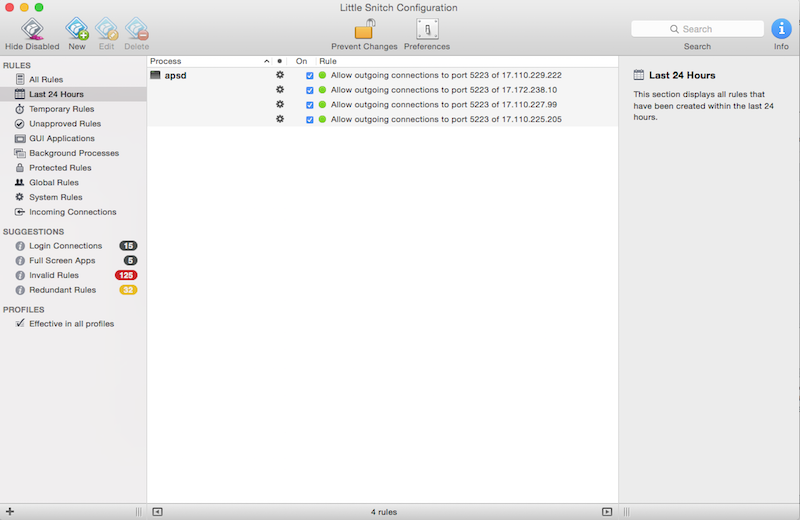Open Preferences from the toolbar
Image resolution: width=800 pixels, height=520 pixels.
click(x=427, y=29)
